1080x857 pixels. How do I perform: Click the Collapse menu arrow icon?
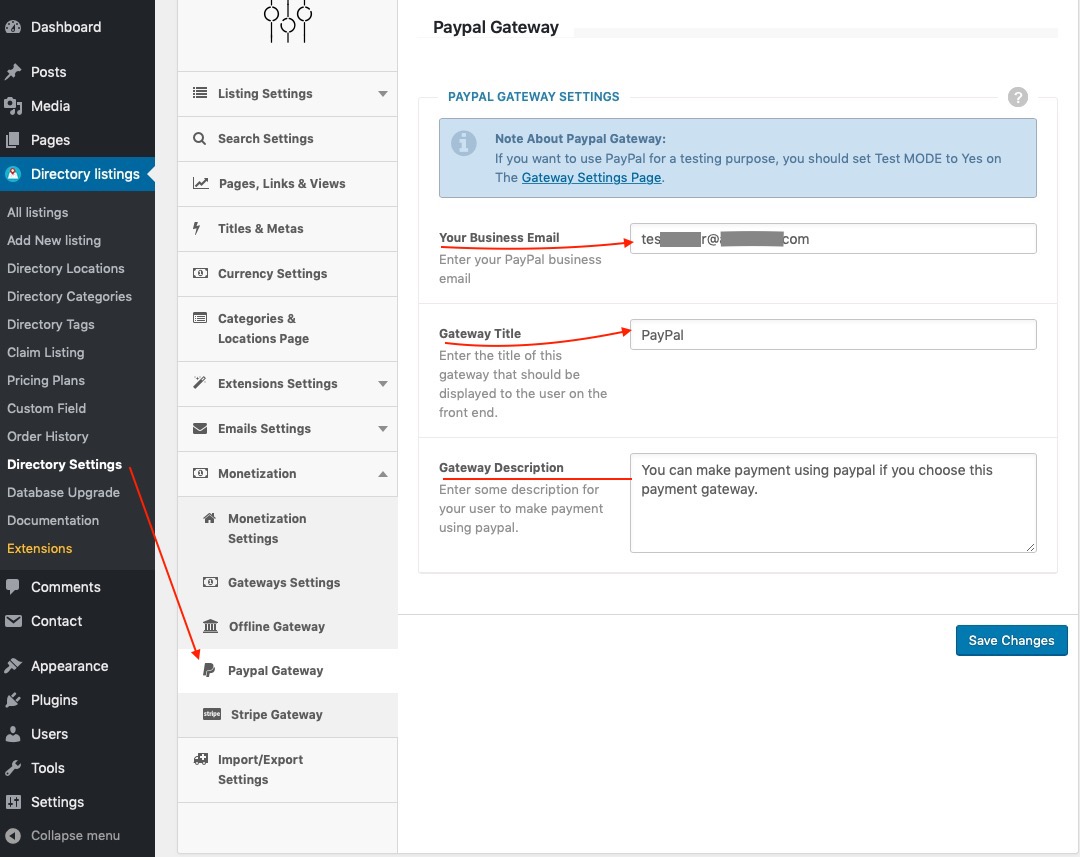13,836
